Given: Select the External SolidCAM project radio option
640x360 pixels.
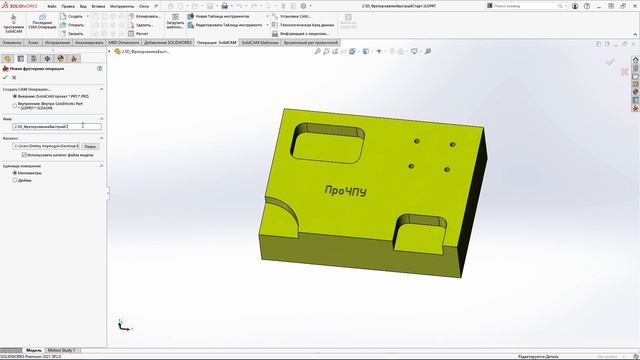Looking at the screenshot, I should pos(15,96).
